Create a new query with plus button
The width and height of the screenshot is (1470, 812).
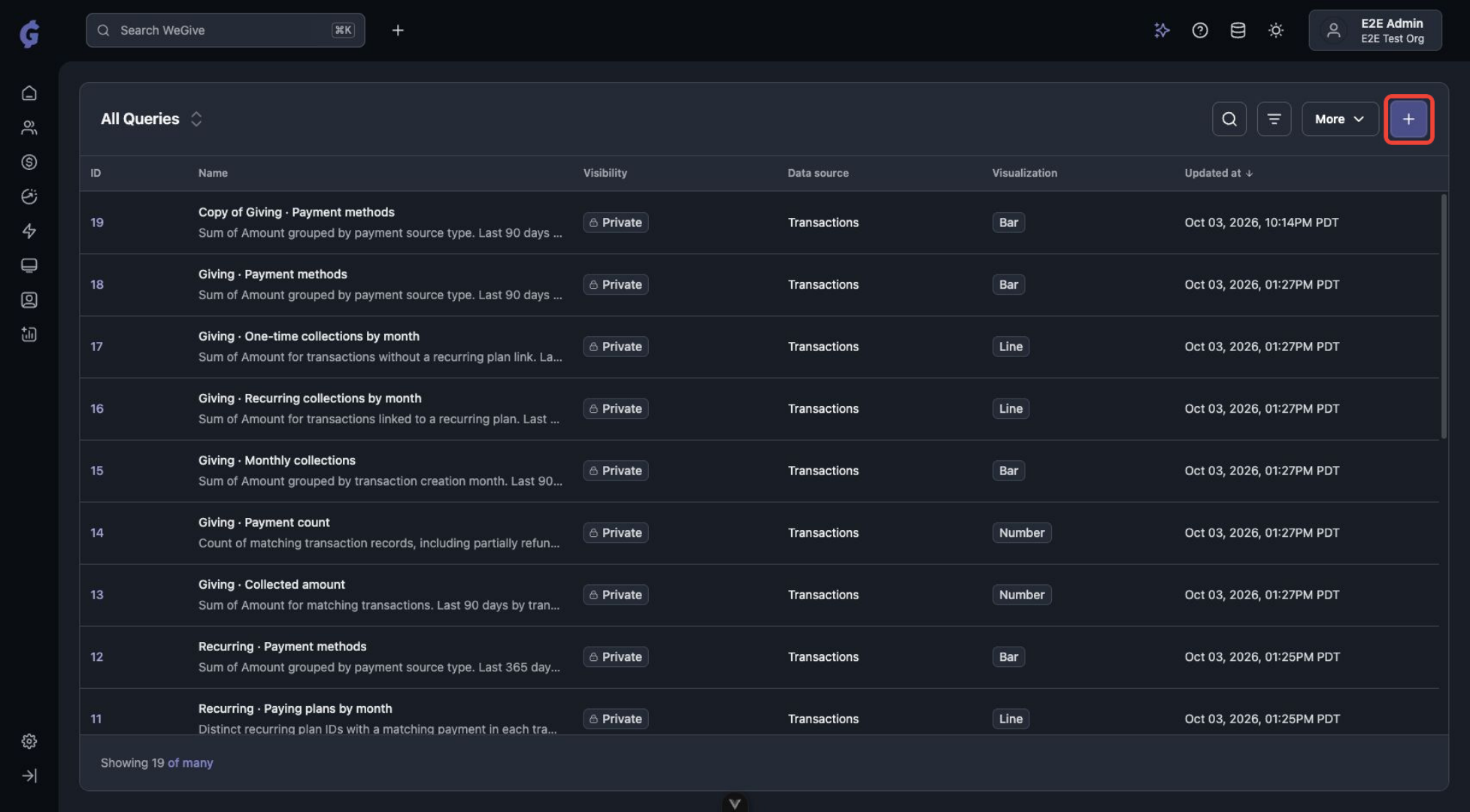[x=1408, y=119]
